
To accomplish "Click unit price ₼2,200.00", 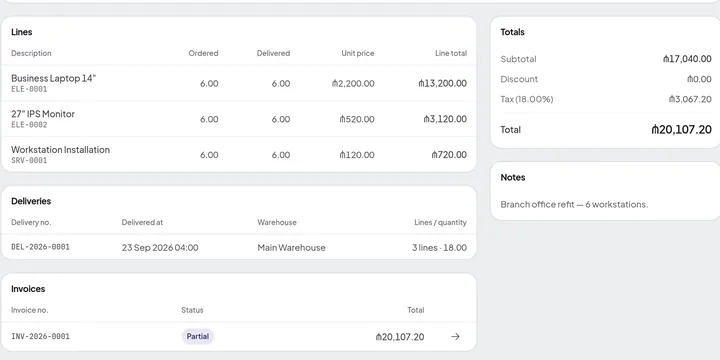I will point(353,84).
